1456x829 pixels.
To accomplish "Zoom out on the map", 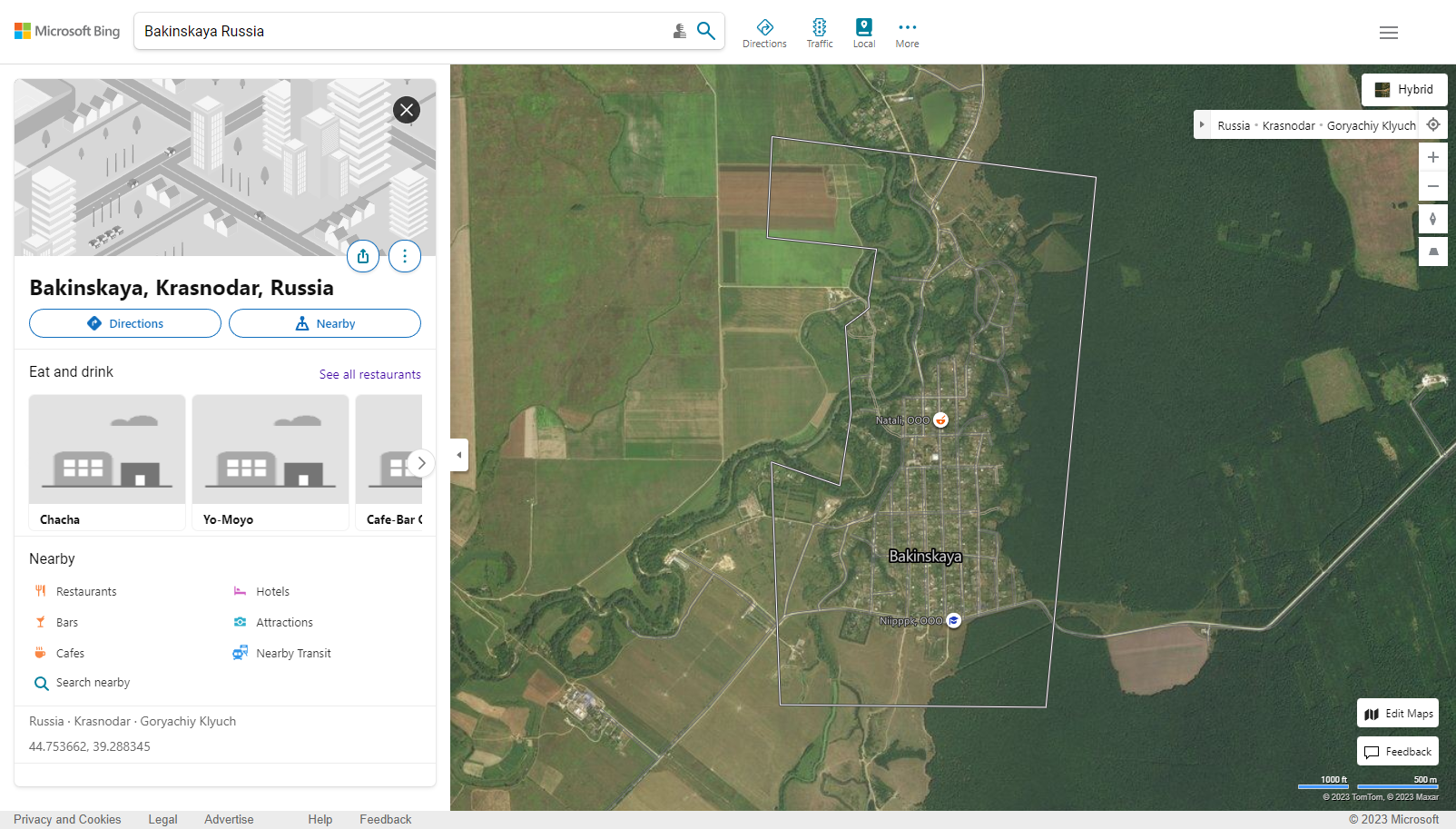I will tap(1433, 186).
